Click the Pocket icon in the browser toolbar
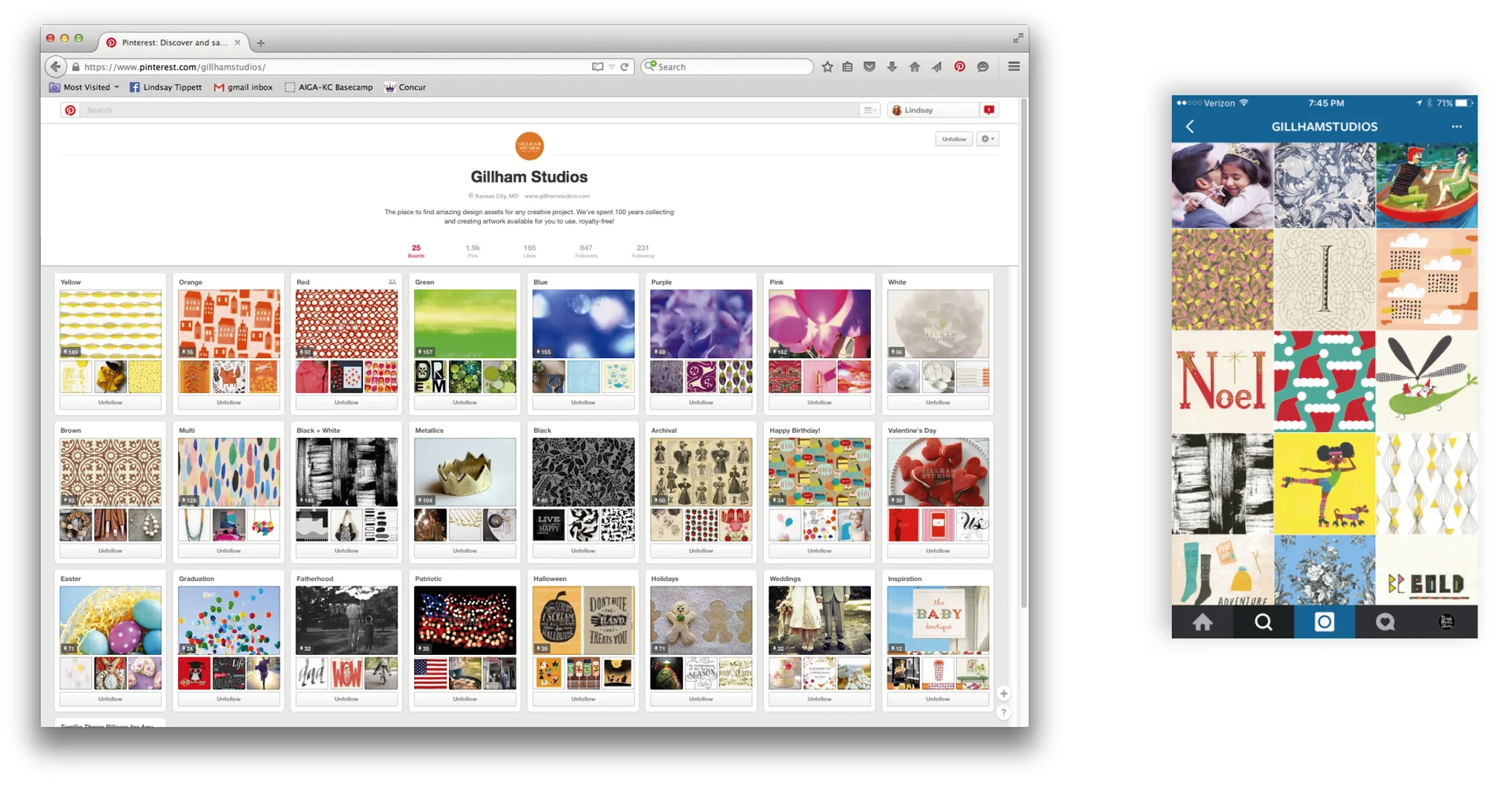 (869, 67)
